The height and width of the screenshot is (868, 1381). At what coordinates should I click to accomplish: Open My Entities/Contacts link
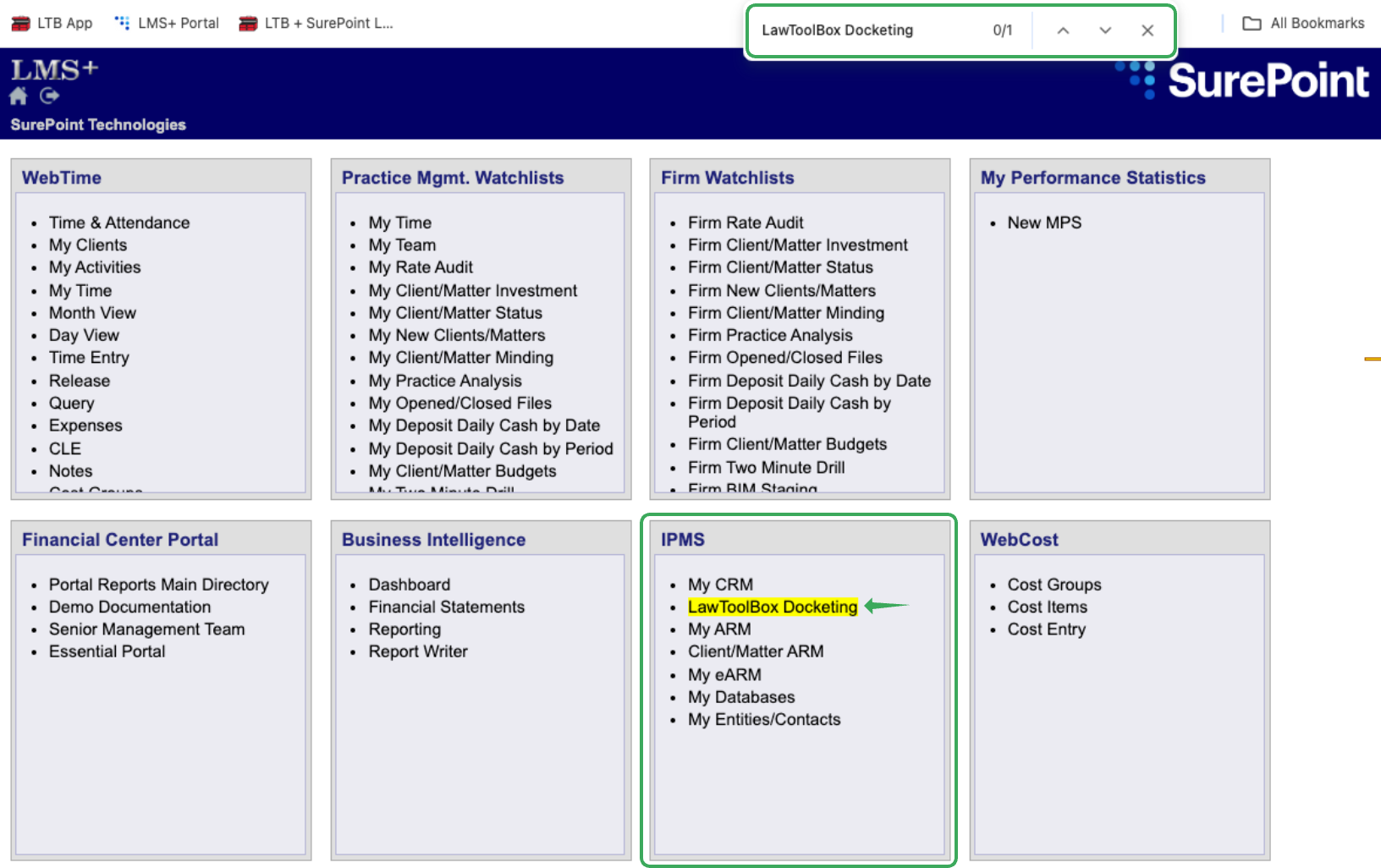tap(764, 719)
